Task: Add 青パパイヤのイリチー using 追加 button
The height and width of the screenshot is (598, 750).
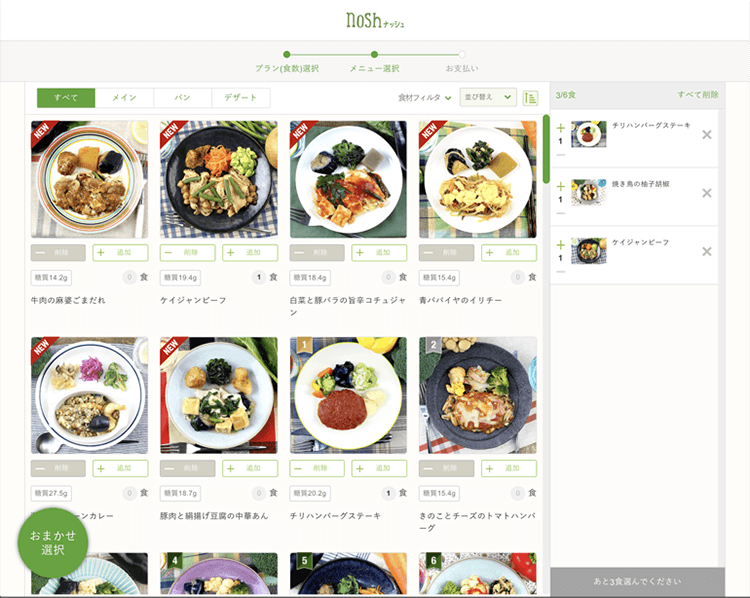Action: pyautogui.click(x=509, y=253)
